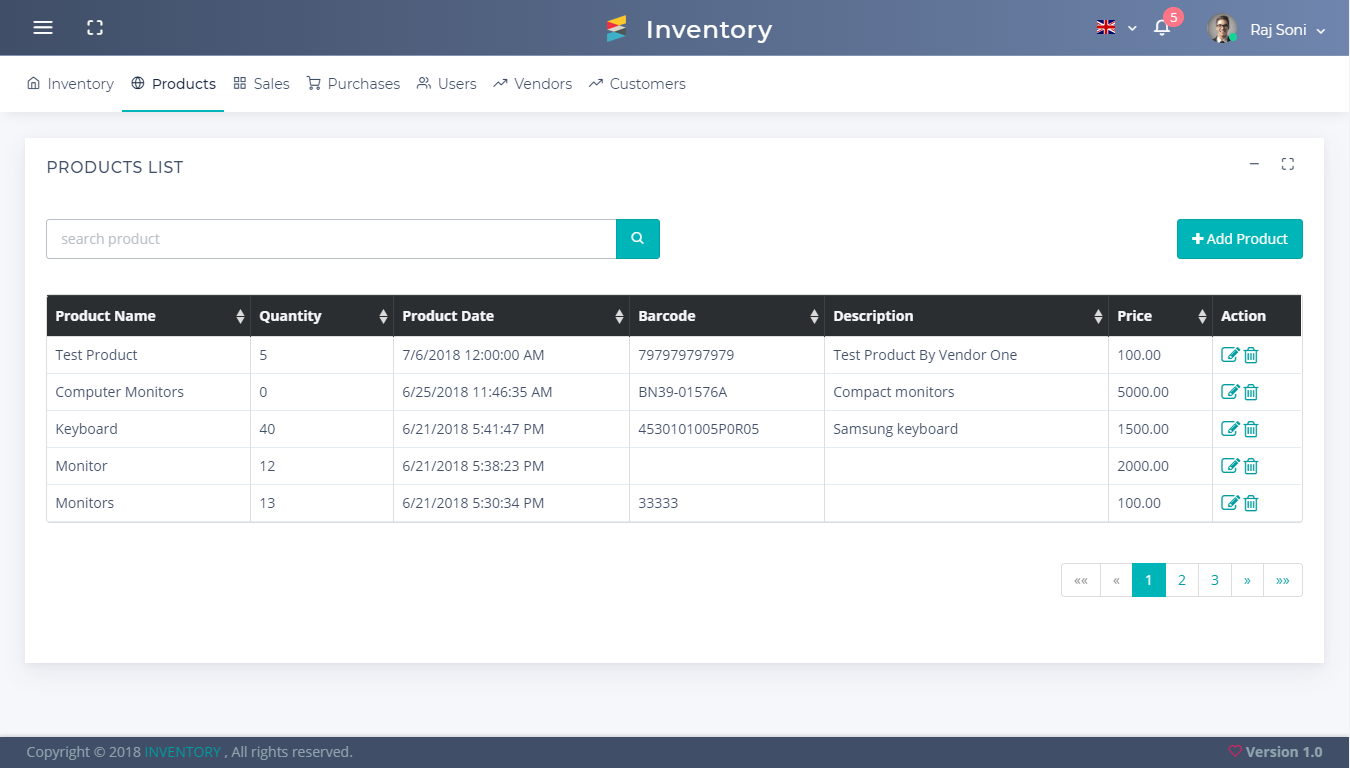Viewport: 1350px width, 768px height.
Task: Open the Raj Soni user menu
Action: click(x=1267, y=30)
